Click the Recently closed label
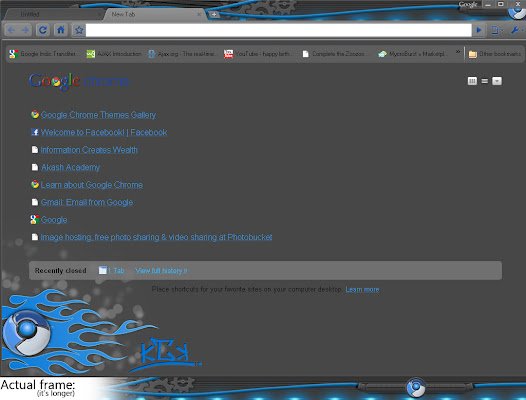Image resolution: width=526 pixels, height=400 pixels. (61, 270)
